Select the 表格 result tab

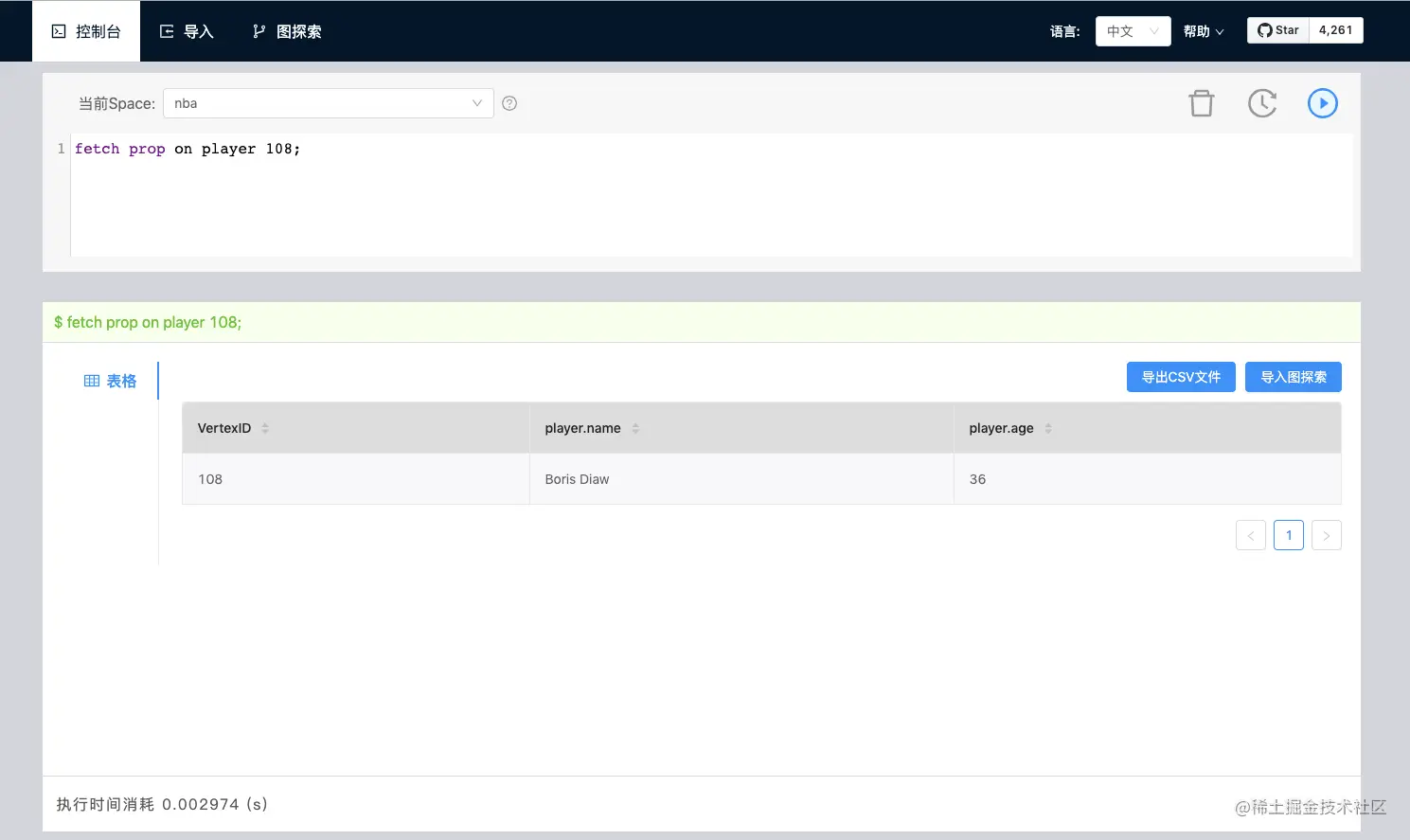coord(110,381)
